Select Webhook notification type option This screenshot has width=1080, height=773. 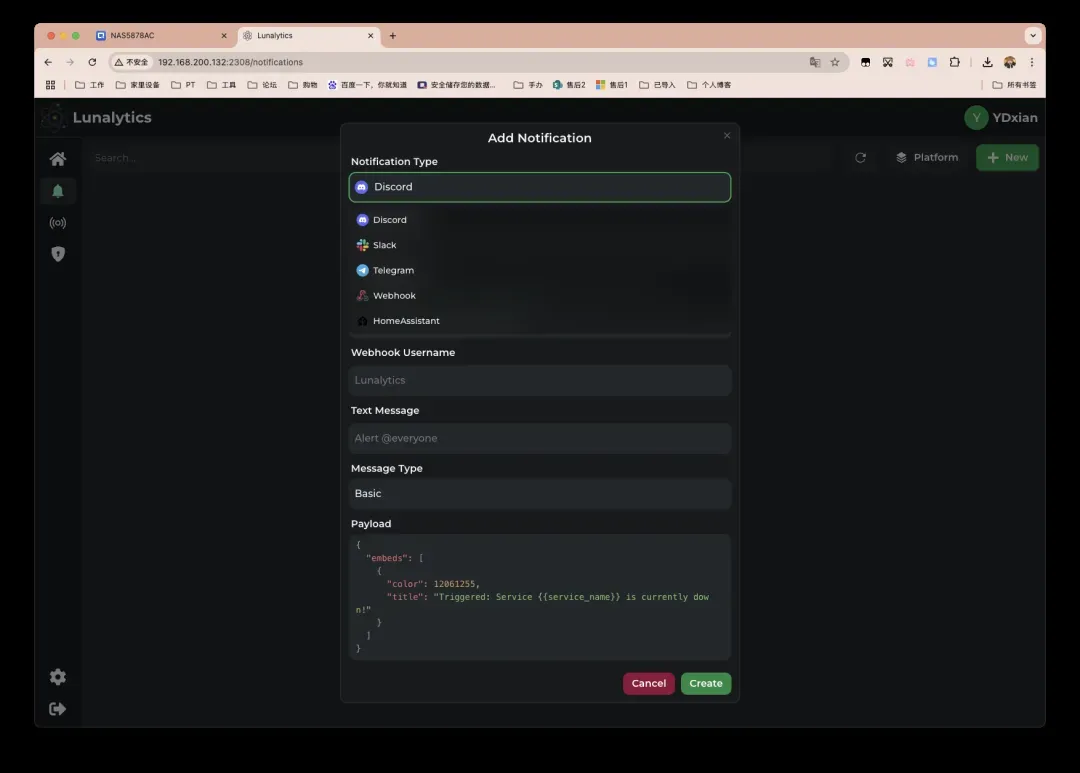tap(394, 296)
